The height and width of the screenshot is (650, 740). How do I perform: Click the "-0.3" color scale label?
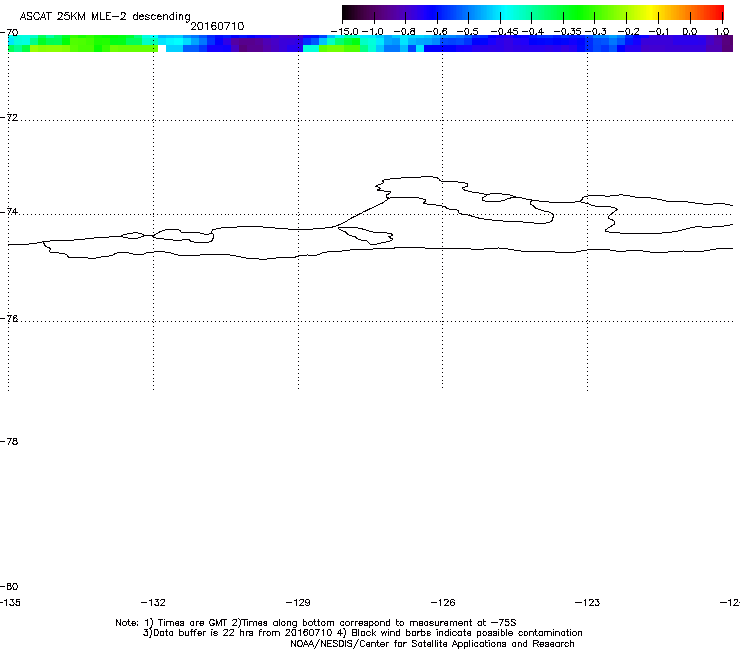pyautogui.click(x=596, y=32)
